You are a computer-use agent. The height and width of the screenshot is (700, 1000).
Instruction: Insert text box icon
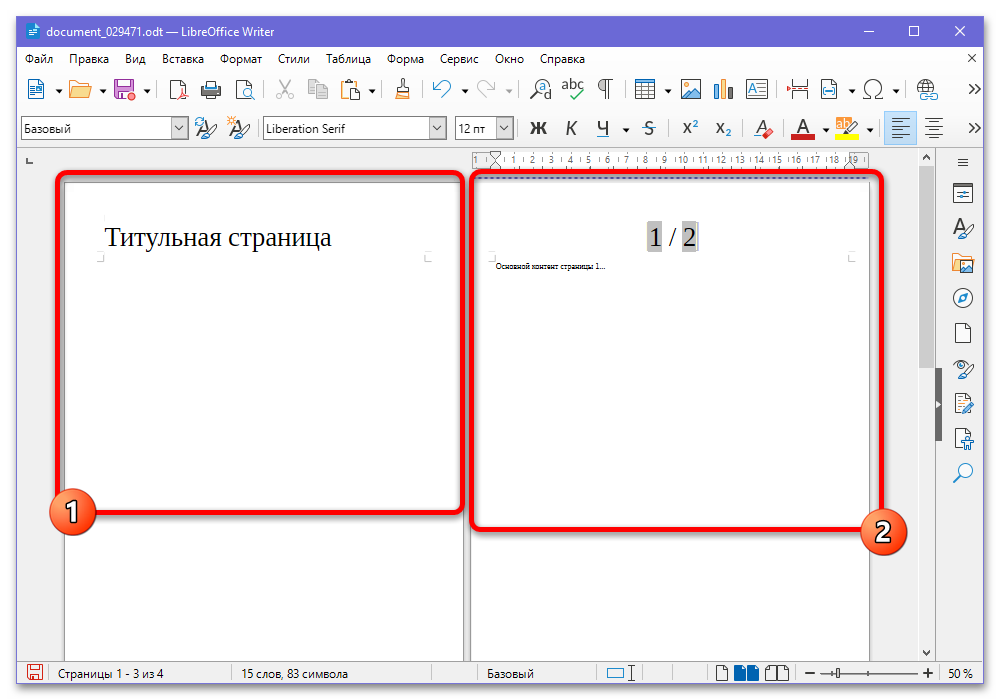(x=756, y=89)
